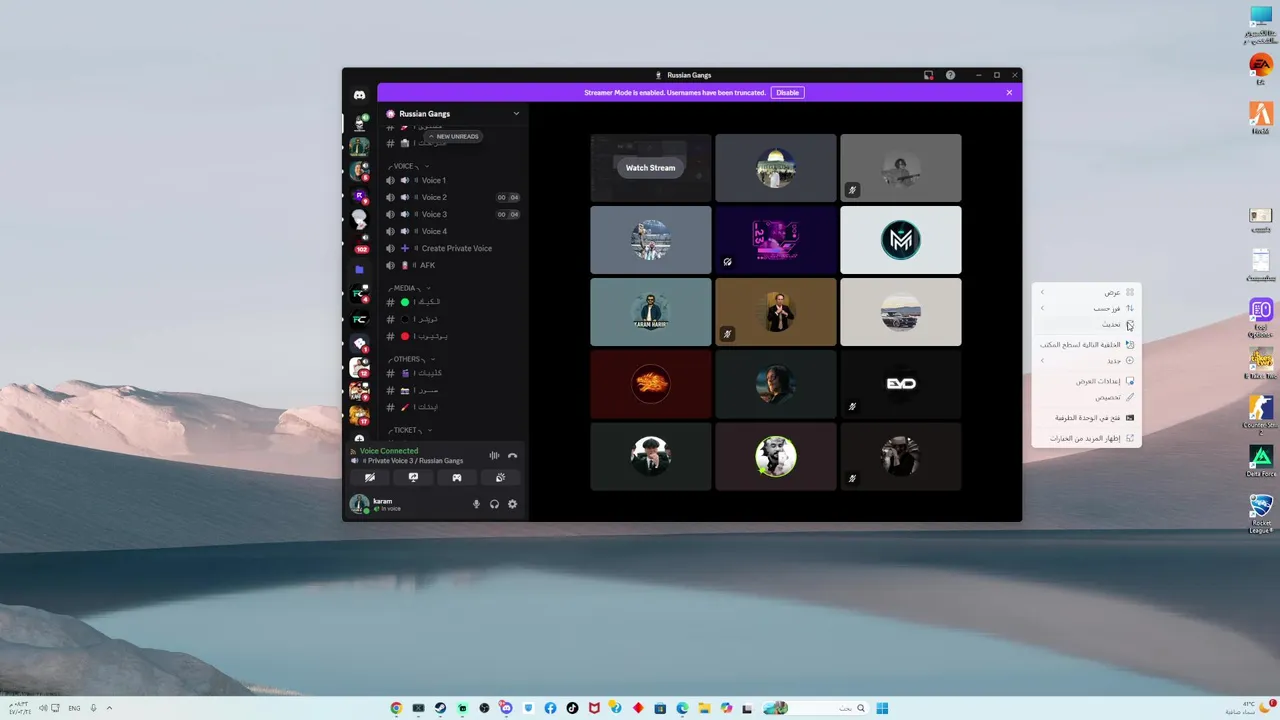Choose next desktop background menu entry
The image size is (1280, 720).
(x=1086, y=344)
